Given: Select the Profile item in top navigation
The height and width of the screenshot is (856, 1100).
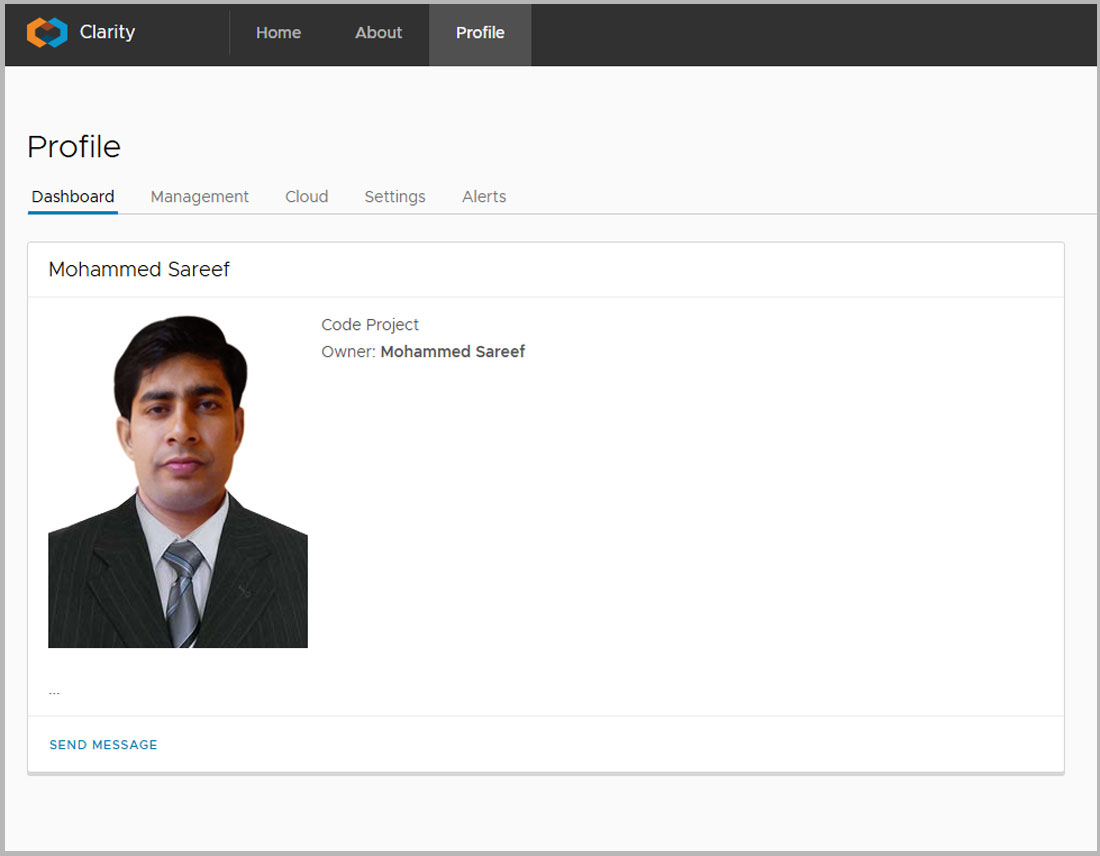Looking at the screenshot, I should click(480, 33).
